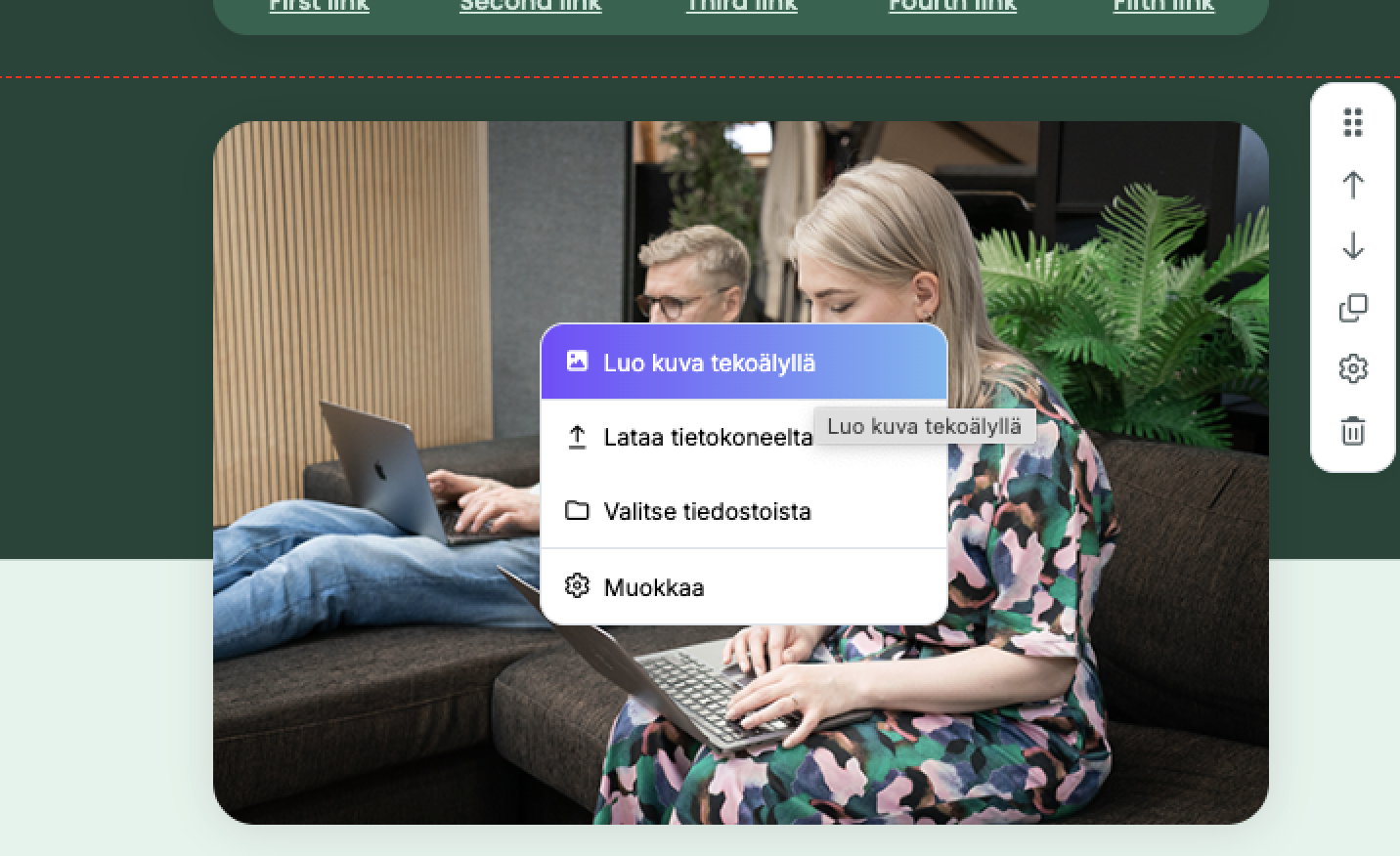Open 'Muokkaa' in the image menu
Viewport: 1400px width, 856px height.
coord(743,586)
